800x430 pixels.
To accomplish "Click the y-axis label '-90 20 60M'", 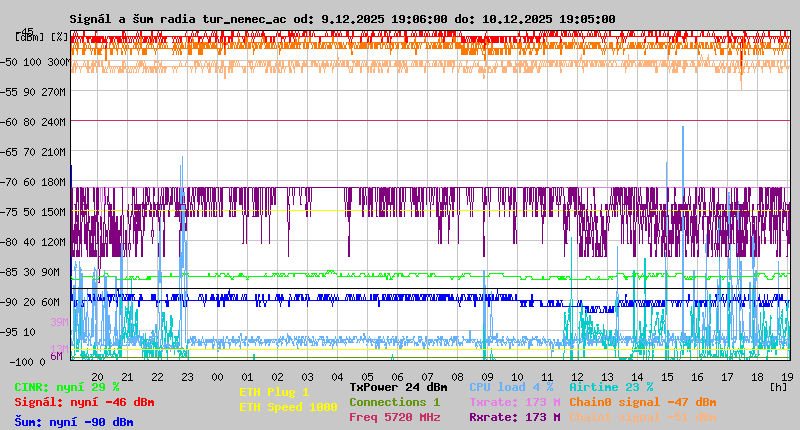I will [x=30, y=302].
